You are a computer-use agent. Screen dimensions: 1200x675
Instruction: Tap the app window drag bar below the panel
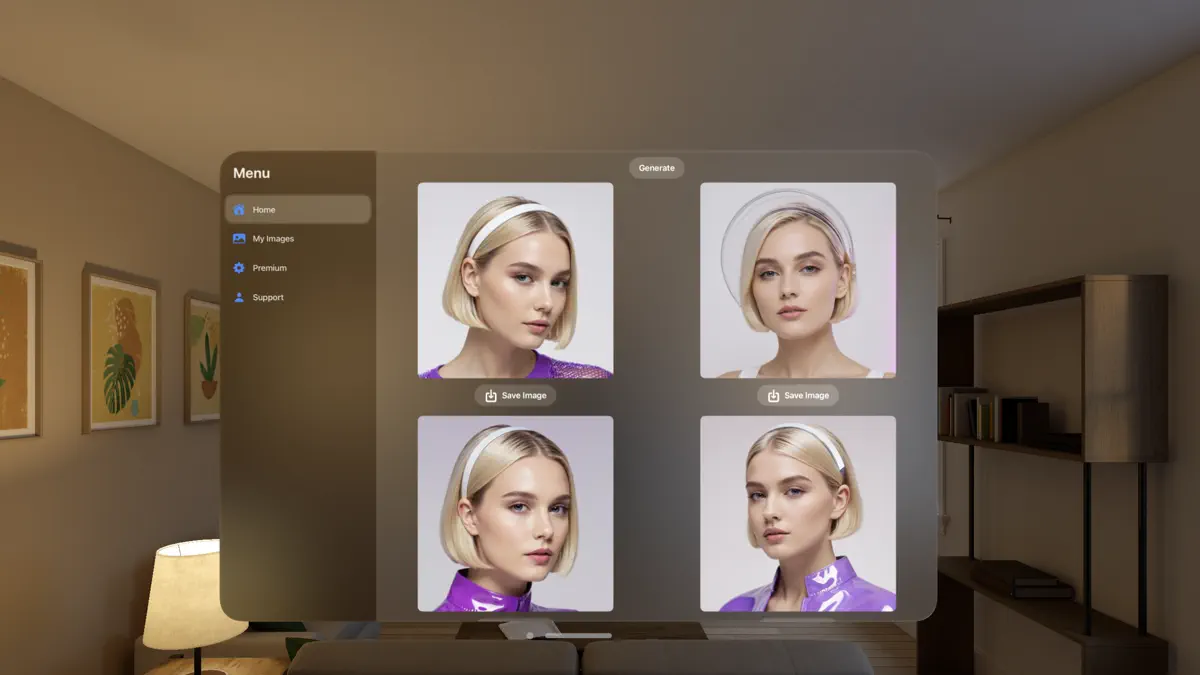coord(577,632)
